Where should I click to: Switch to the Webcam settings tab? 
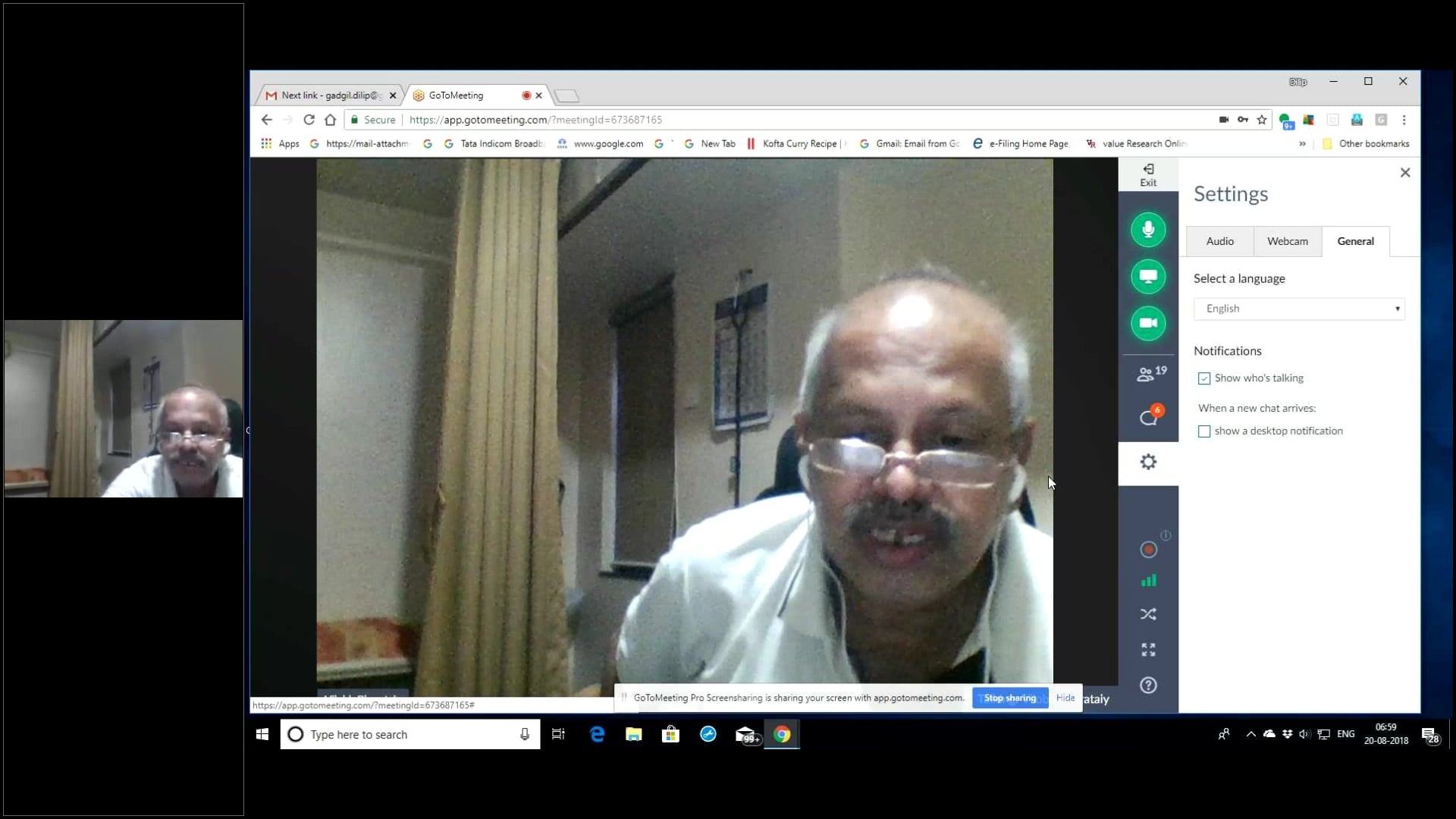(x=1287, y=241)
